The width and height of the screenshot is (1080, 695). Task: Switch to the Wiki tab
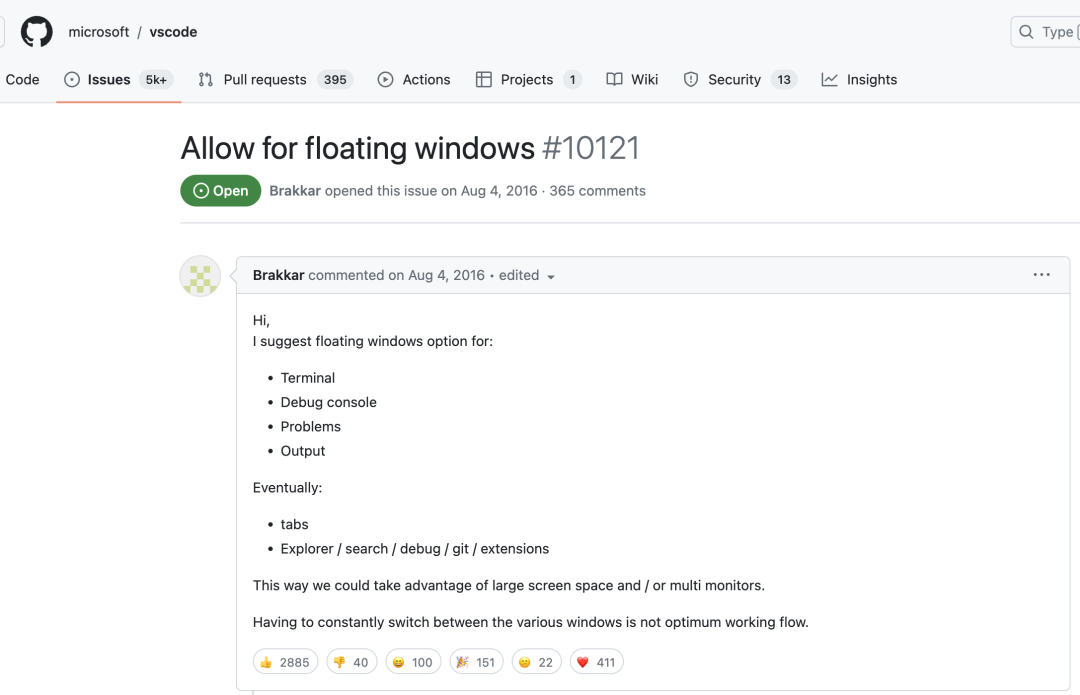(x=632, y=79)
